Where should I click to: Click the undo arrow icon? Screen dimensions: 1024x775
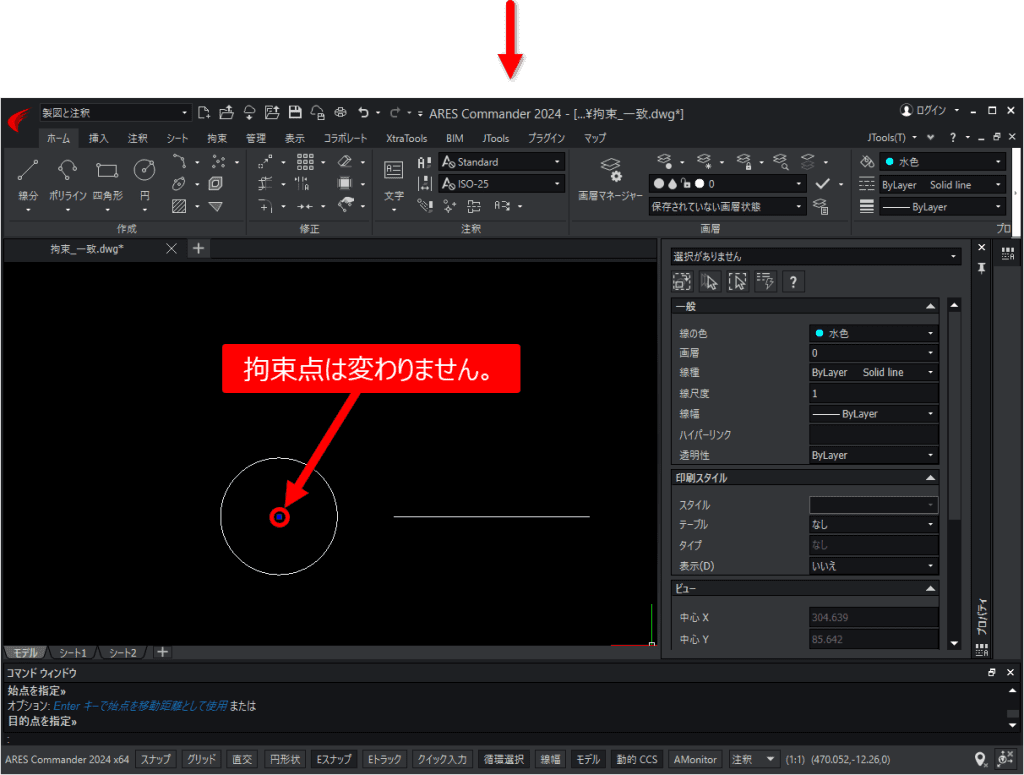[363, 113]
